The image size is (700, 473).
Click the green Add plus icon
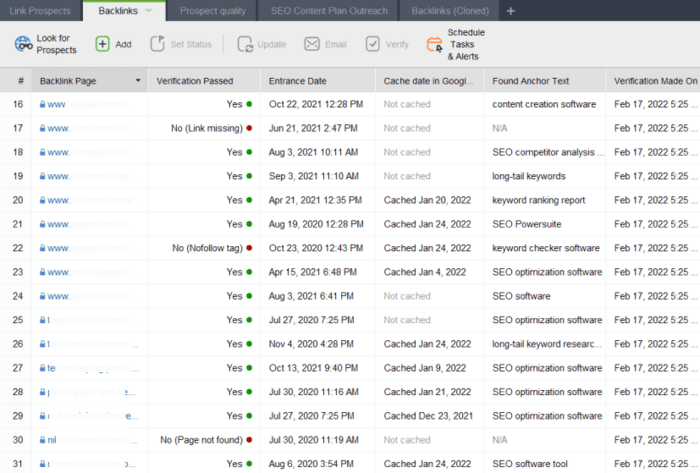pos(102,44)
